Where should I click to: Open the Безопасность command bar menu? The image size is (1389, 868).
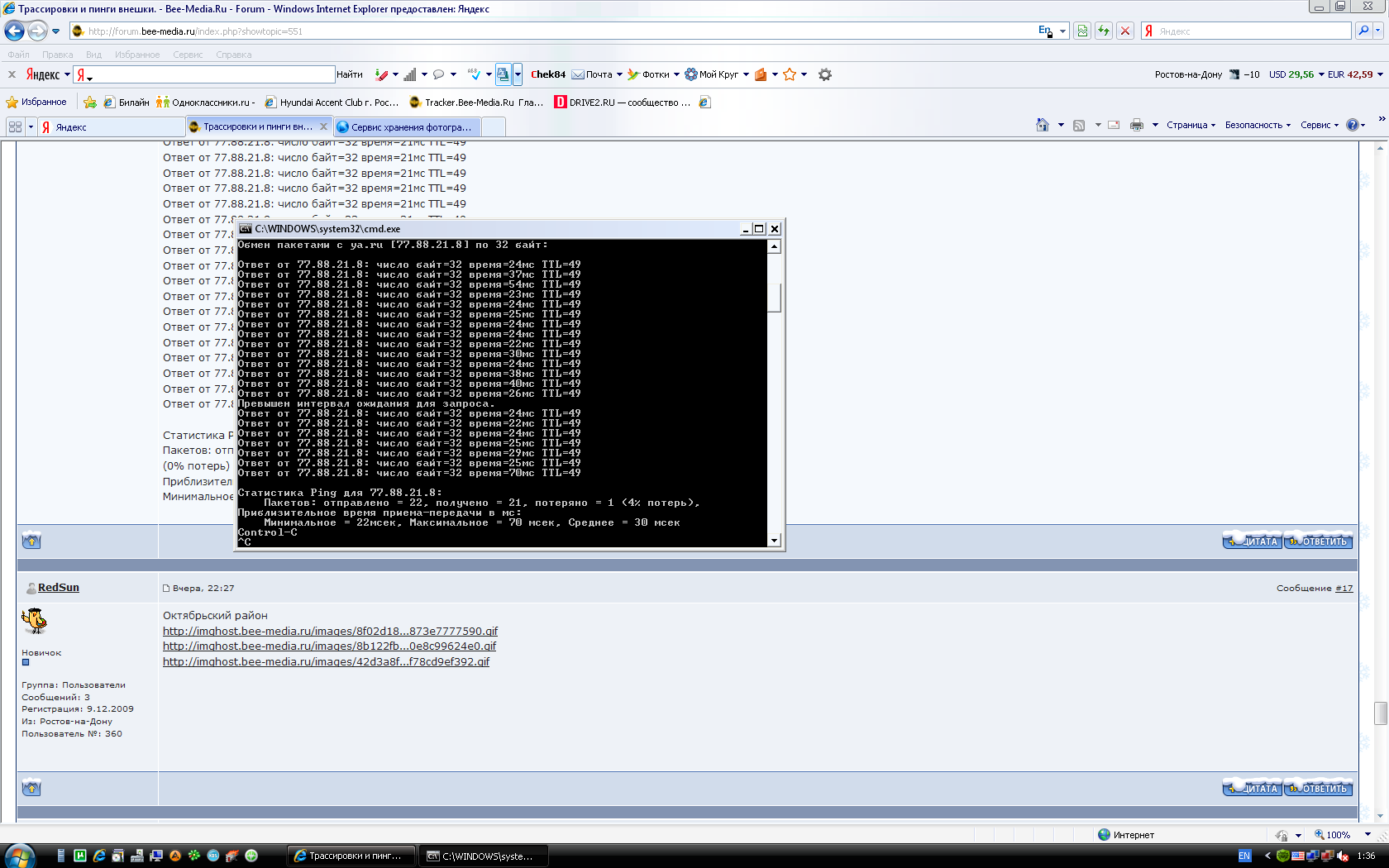tap(1258, 125)
